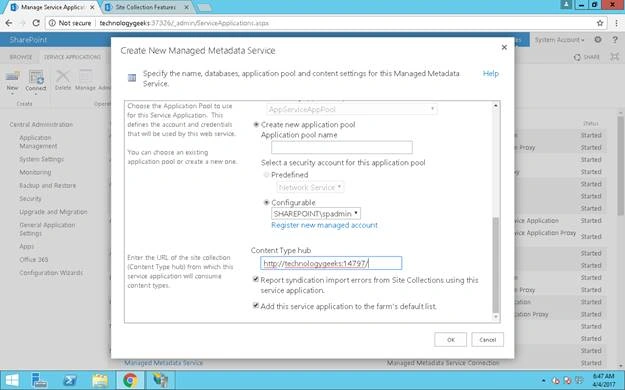Open the Windows Start menu

[x=12, y=380]
